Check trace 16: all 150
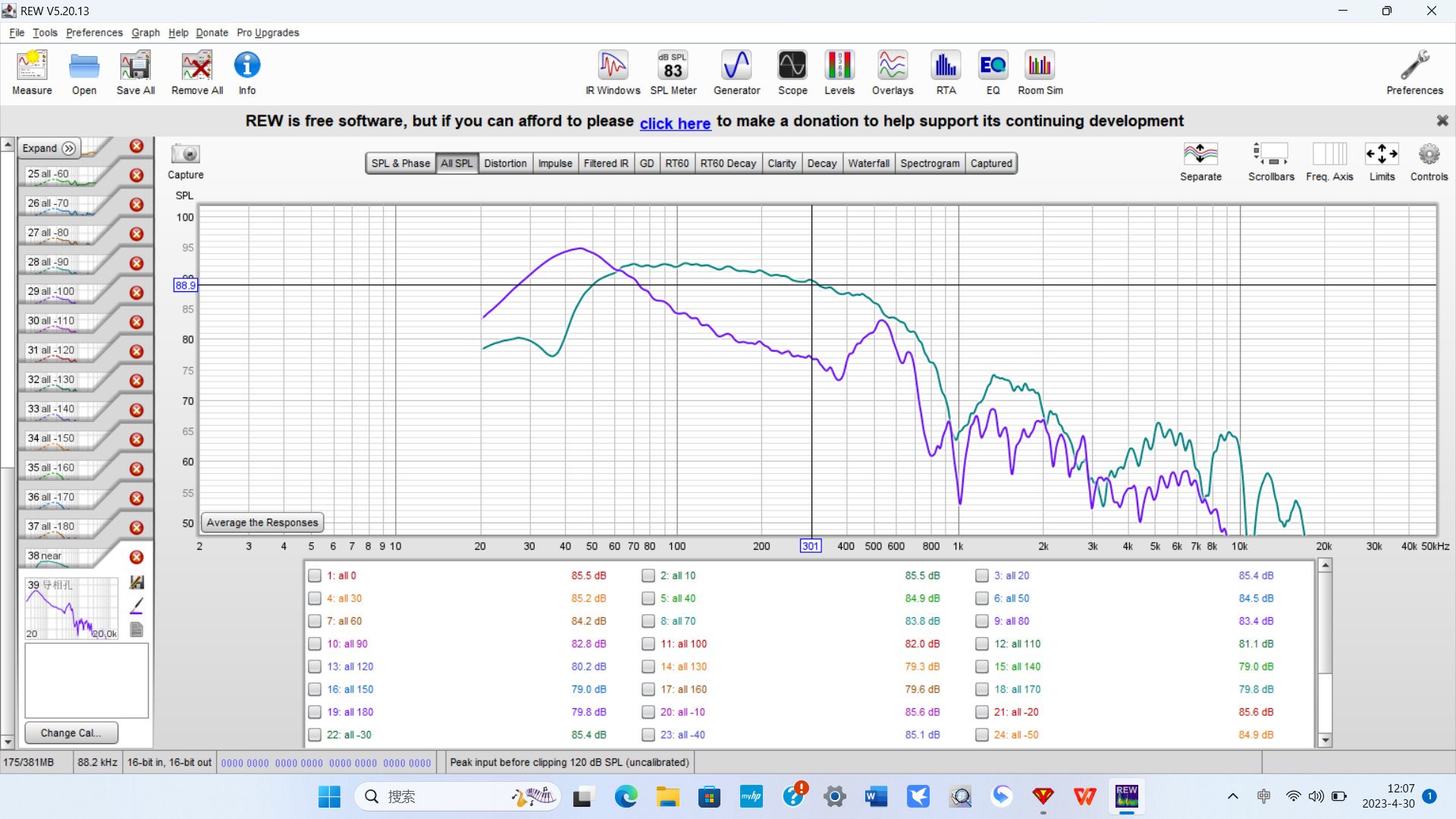The image size is (1456, 819). [x=315, y=689]
